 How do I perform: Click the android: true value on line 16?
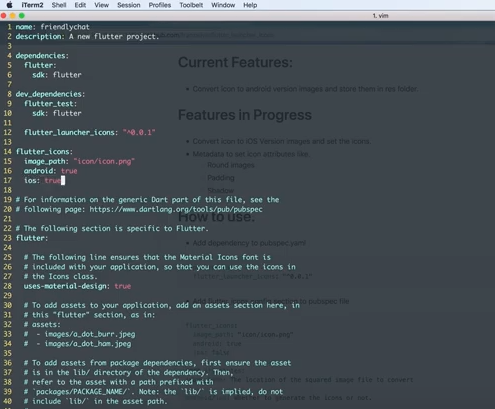pyautogui.click(x=69, y=171)
